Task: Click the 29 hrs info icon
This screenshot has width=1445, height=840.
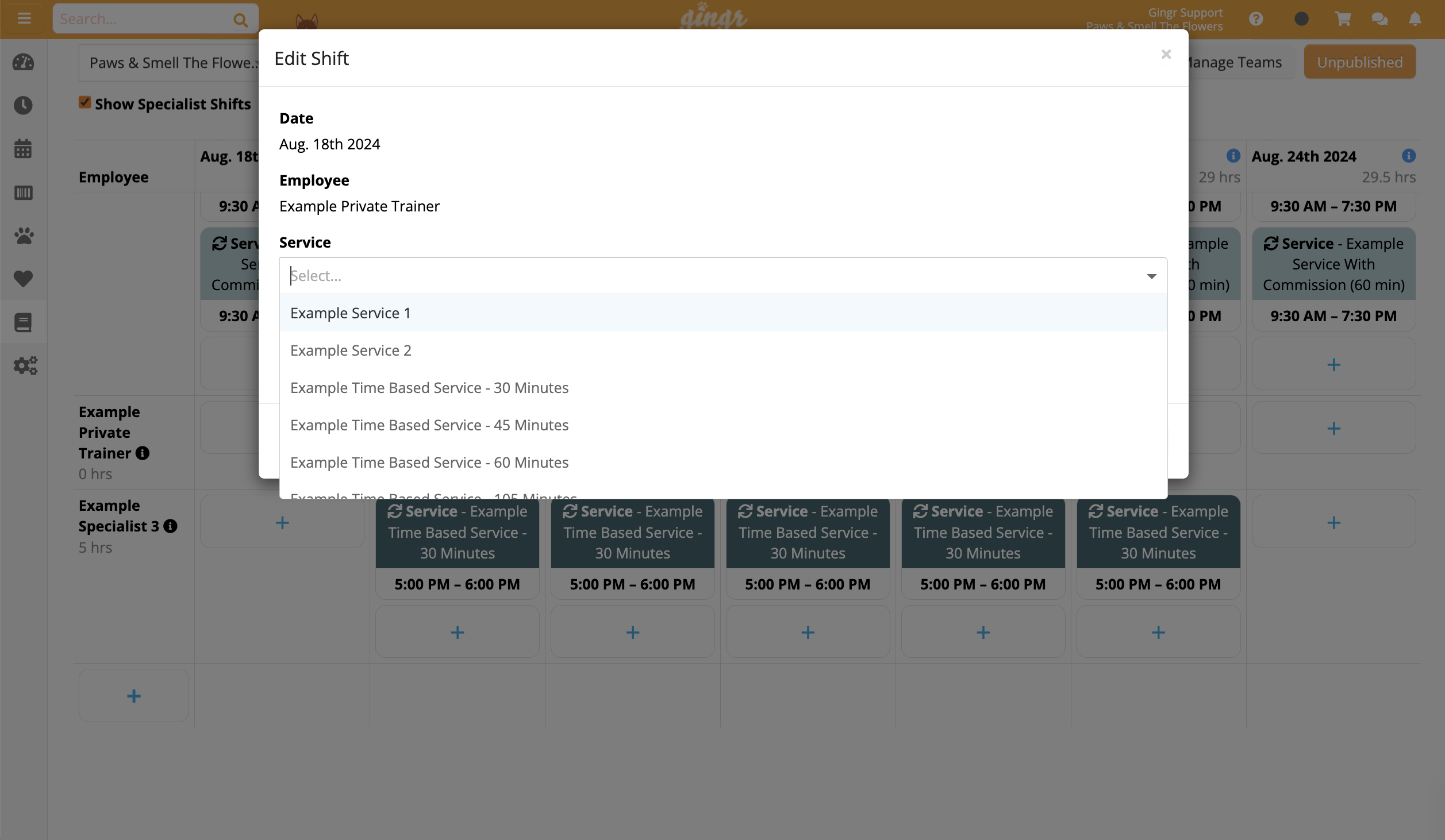Action: click(1233, 156)
